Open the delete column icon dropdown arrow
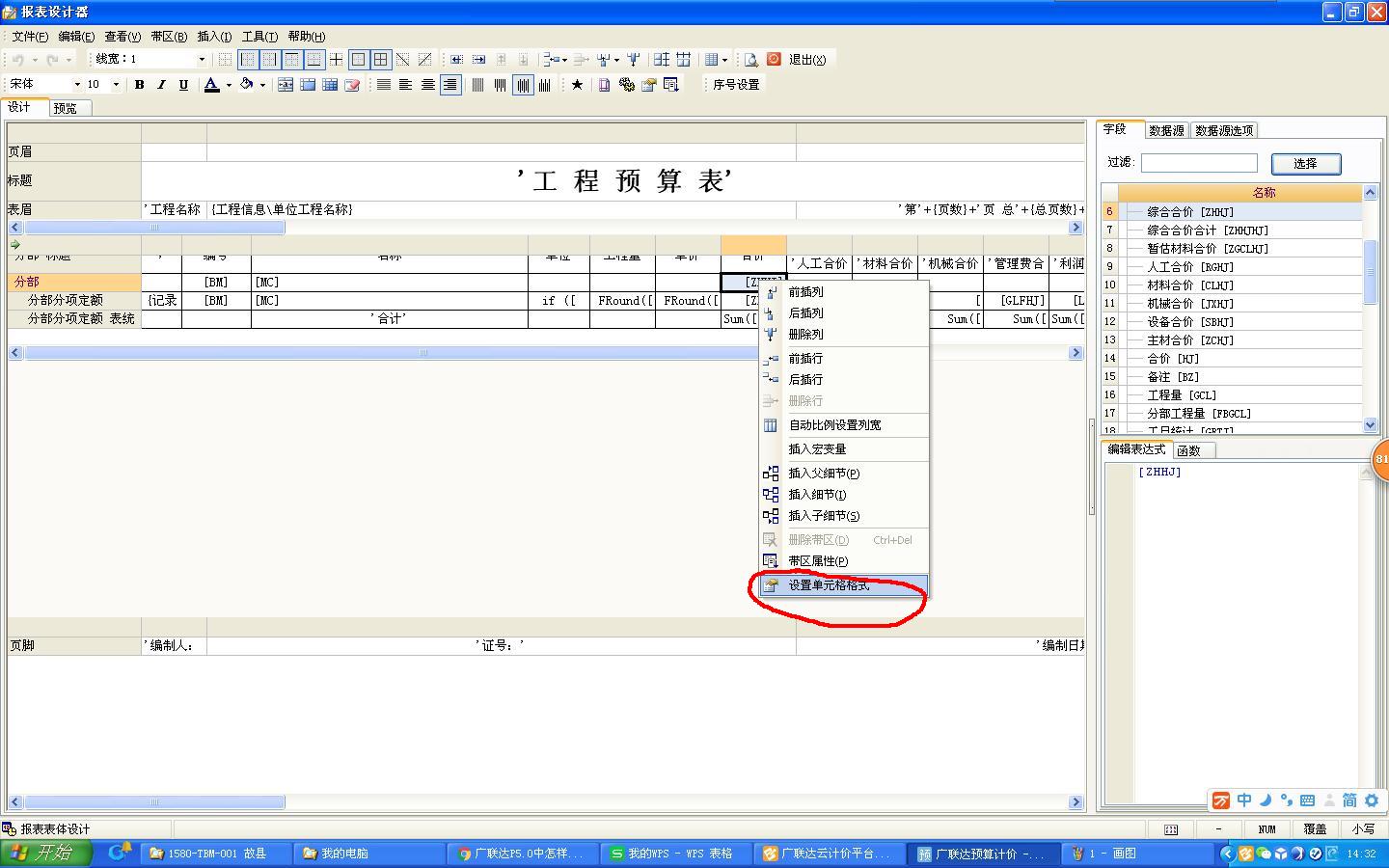 [616, 59]
